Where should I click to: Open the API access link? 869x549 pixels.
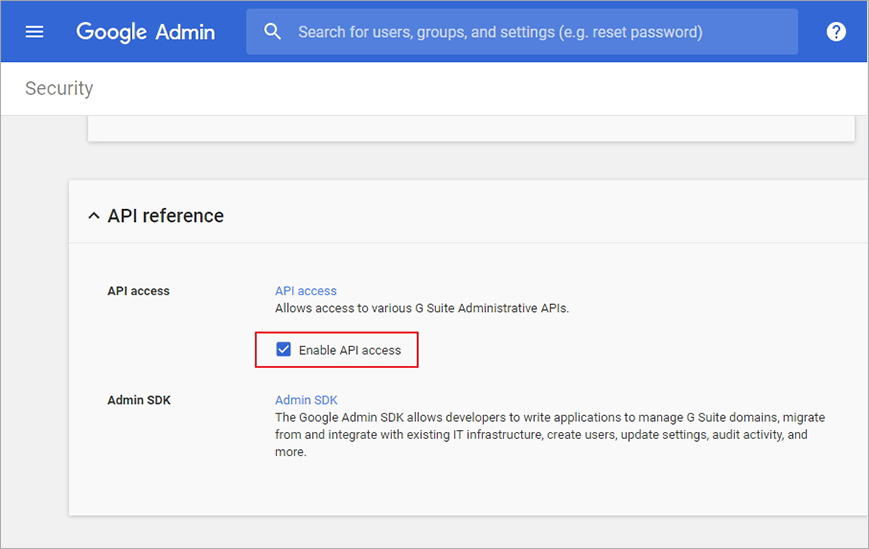pyautogui.click(x=306, y=291)
